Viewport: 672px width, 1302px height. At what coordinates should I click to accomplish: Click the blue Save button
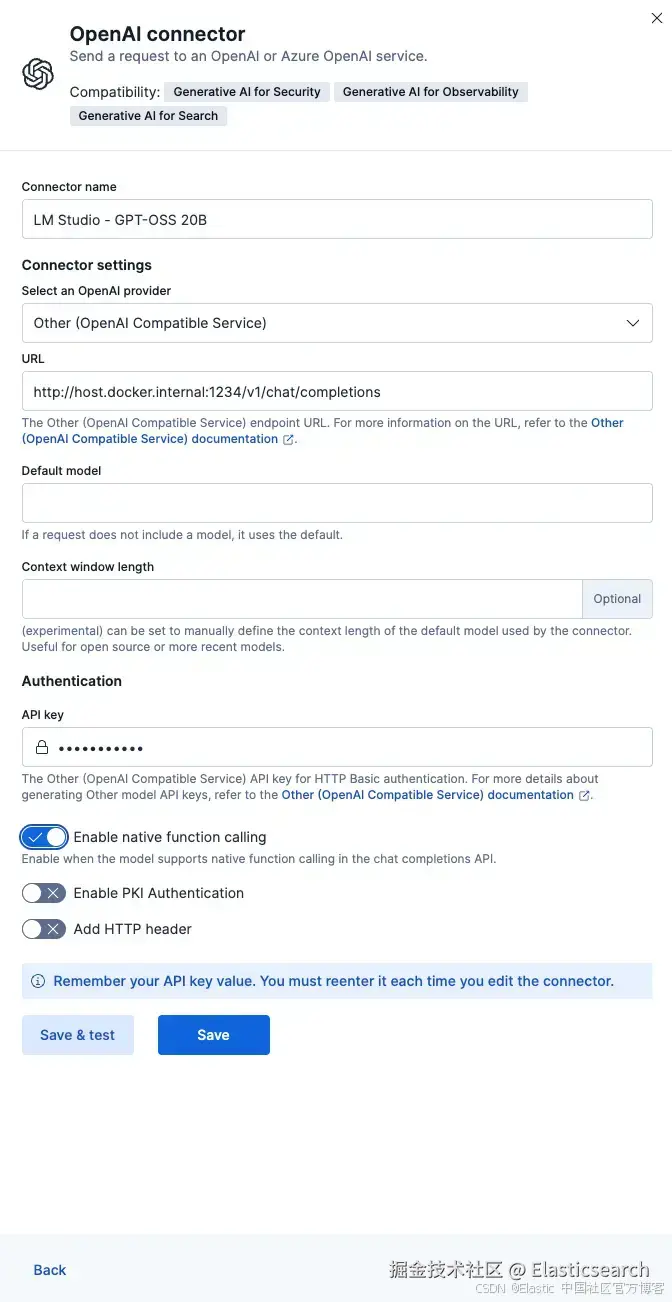213,1035
